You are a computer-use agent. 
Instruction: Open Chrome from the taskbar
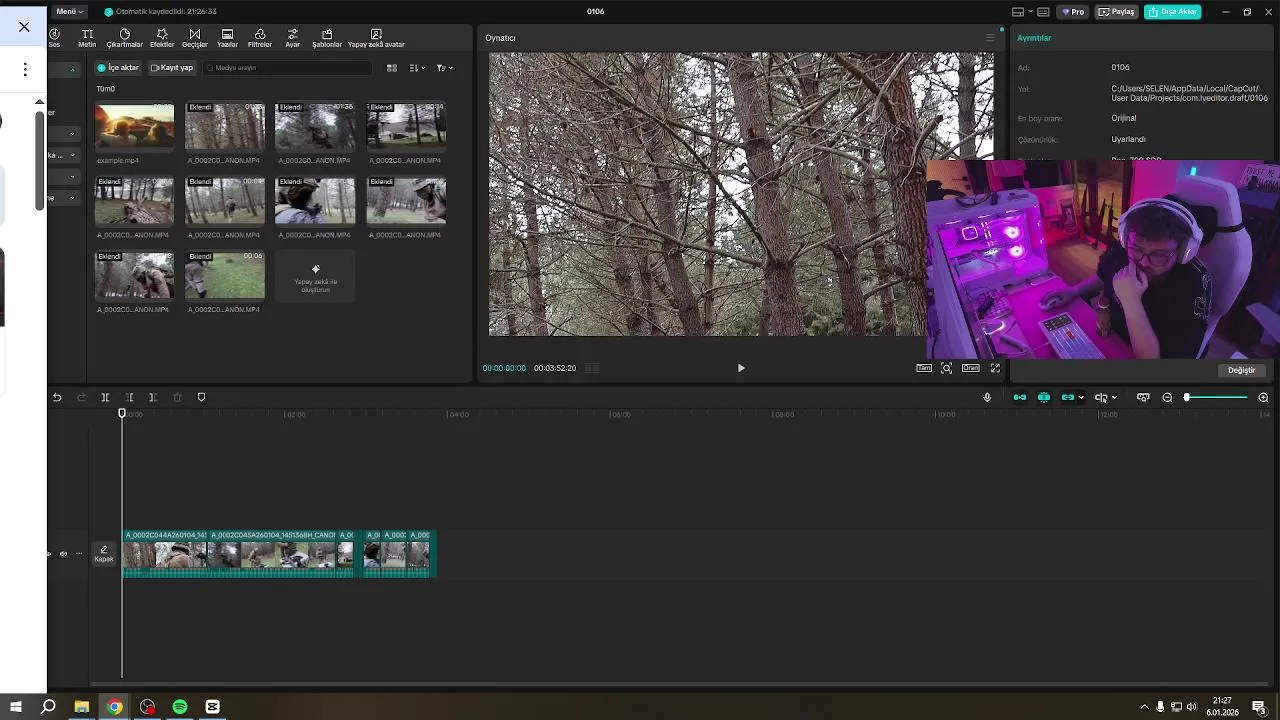tap(115, 707)
